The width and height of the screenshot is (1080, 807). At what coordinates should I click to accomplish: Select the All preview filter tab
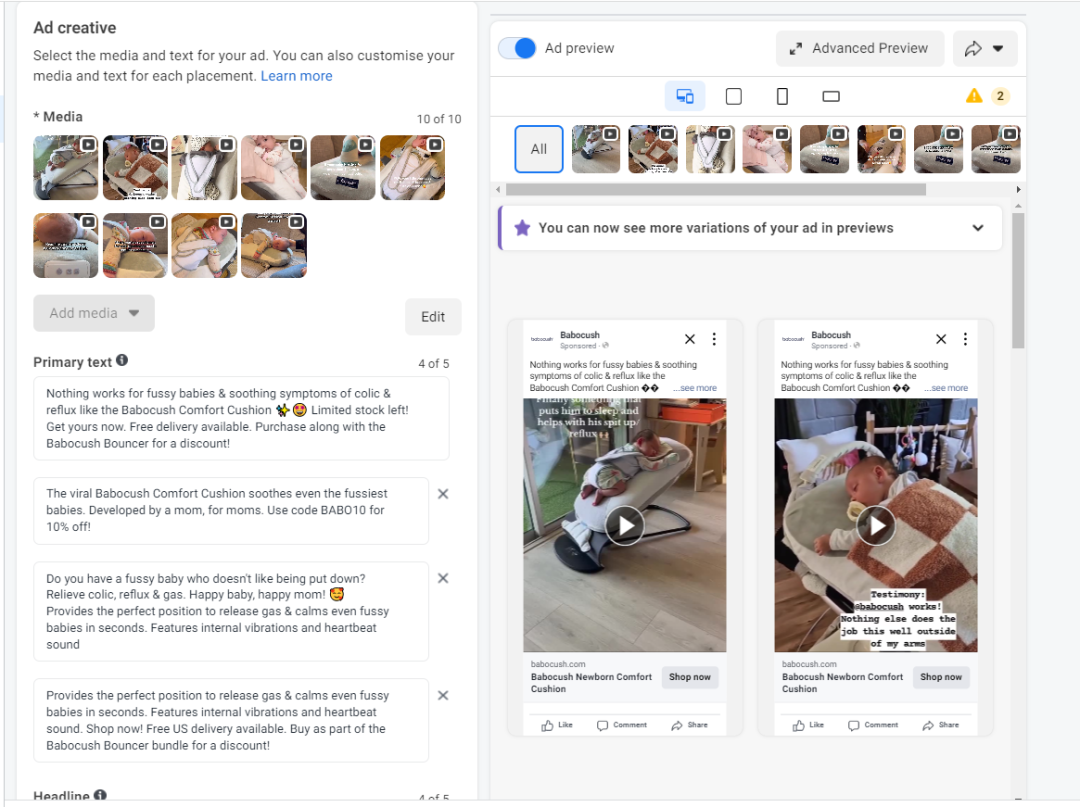point(539,149)
